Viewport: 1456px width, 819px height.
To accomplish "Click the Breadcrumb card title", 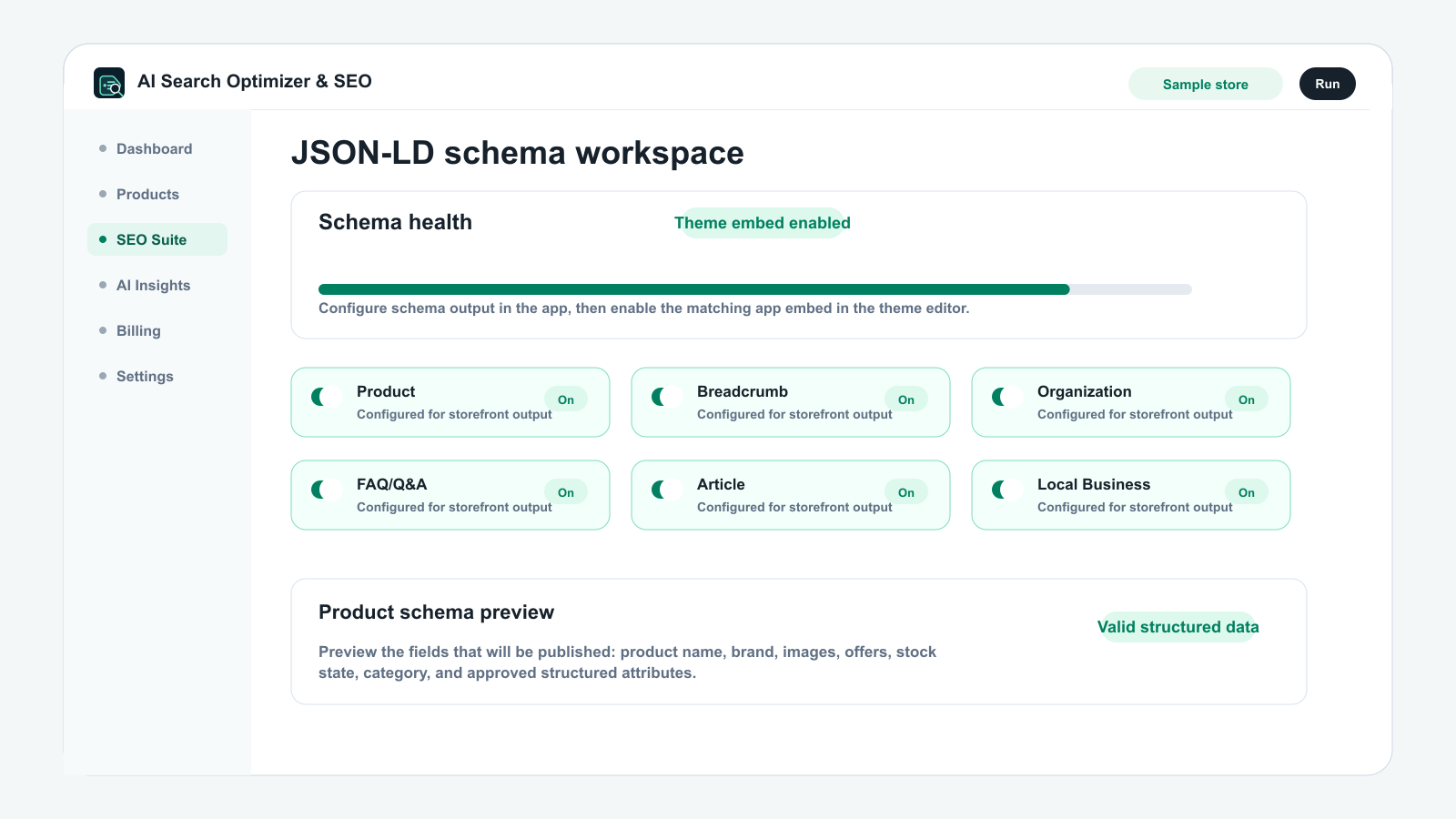I will point(743,391).
